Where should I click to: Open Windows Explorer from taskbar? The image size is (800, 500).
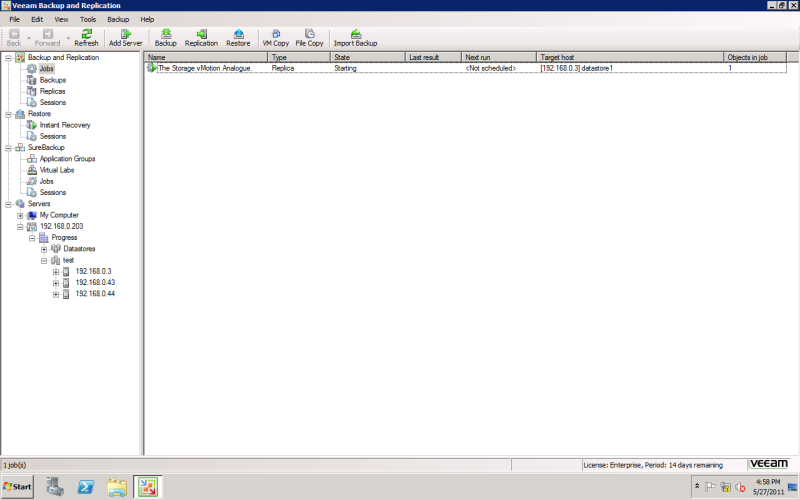coord(117,487)
